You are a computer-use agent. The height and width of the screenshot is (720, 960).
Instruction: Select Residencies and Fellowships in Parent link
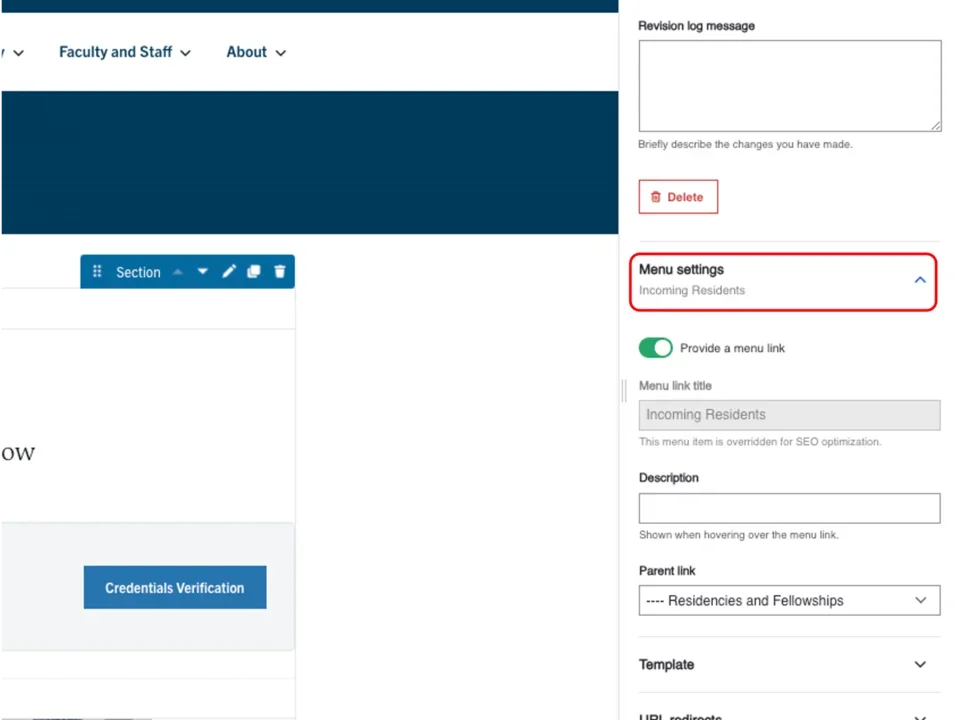[x=789, y=600]
